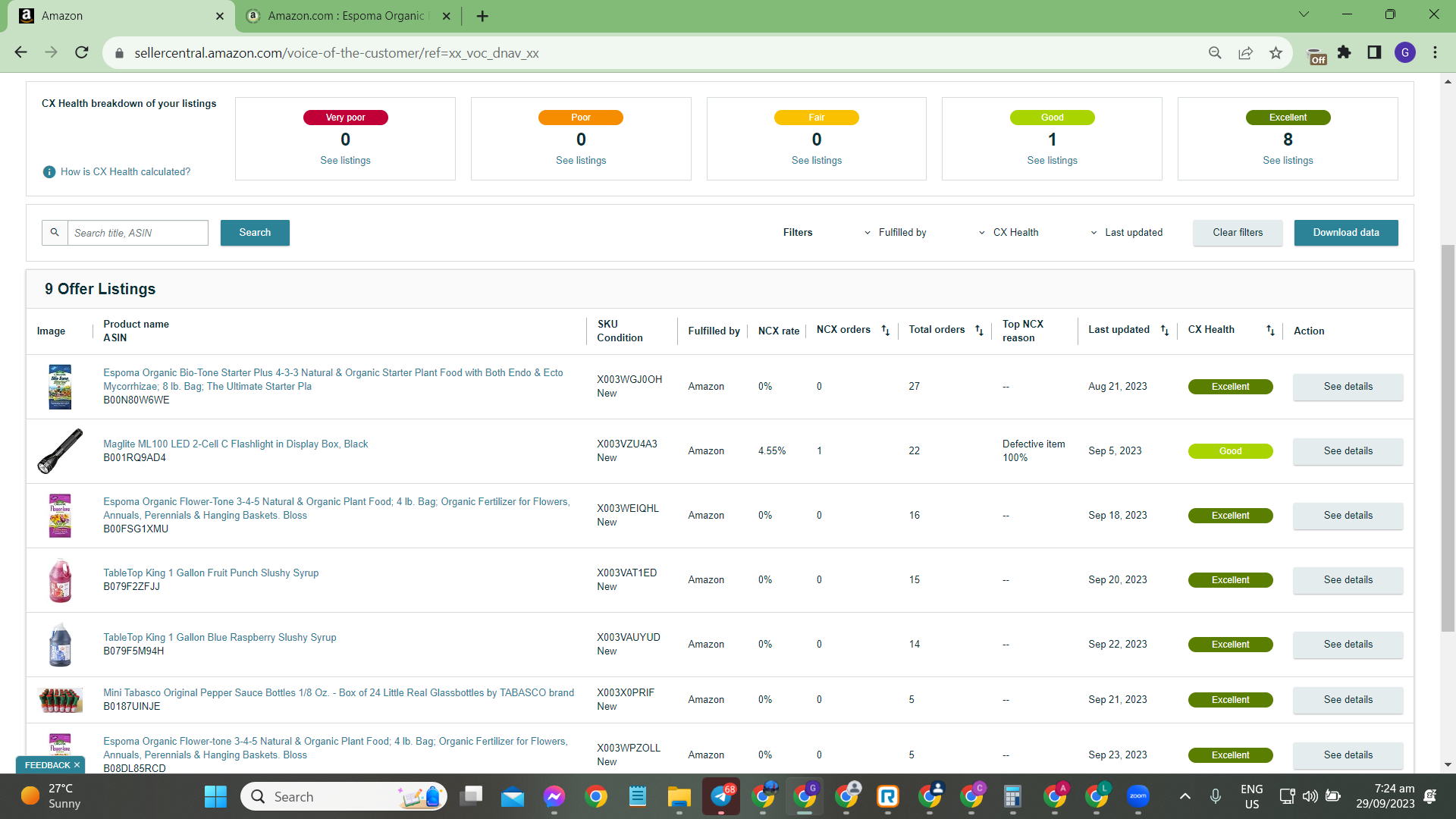Open Espoma Bio-Tone Starter Plus product link
Screen dimensions: 1456x819
(x=333, y=380)
